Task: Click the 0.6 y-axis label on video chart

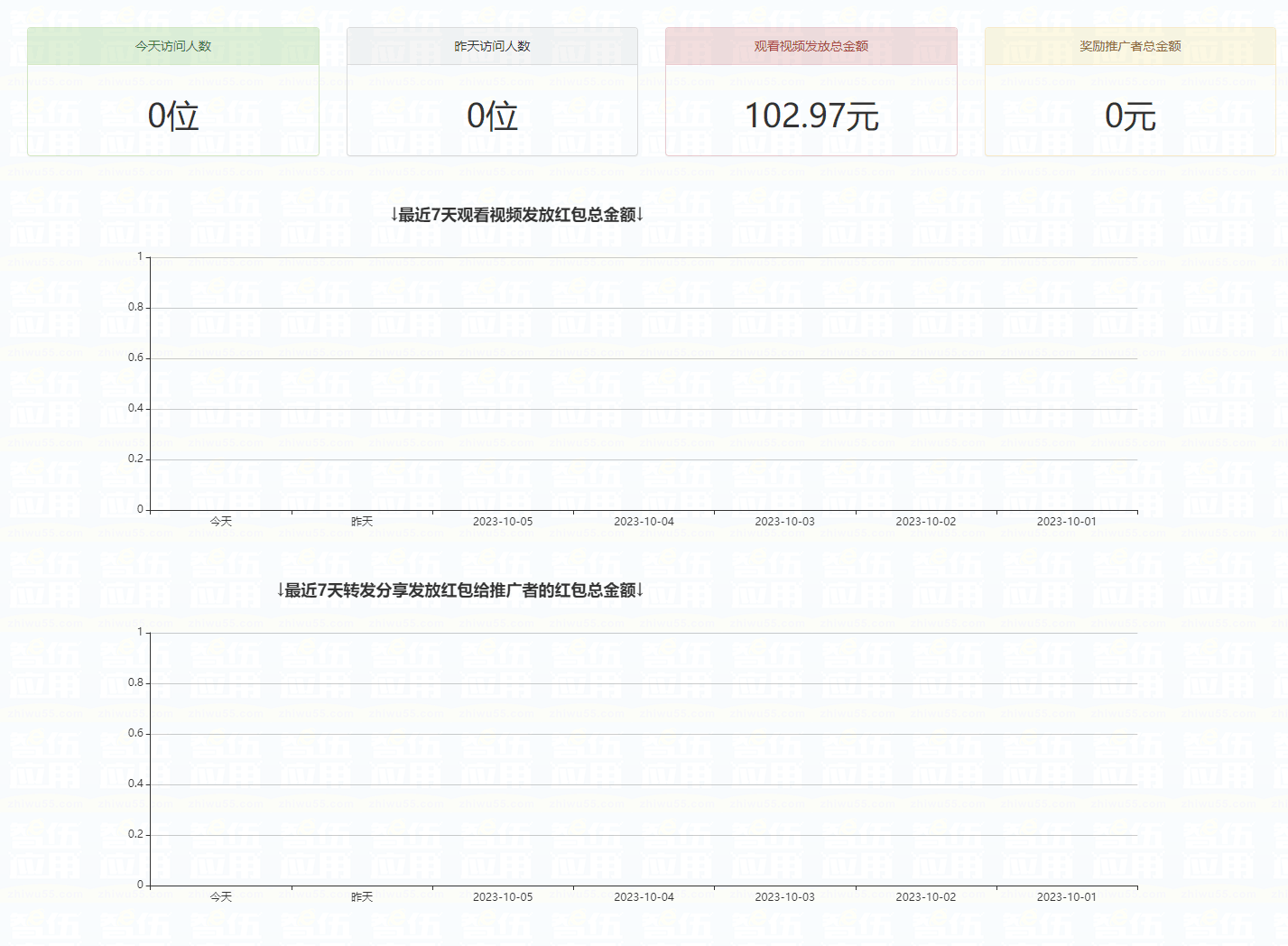Action: pyautogui.click(x=135, y=357)
